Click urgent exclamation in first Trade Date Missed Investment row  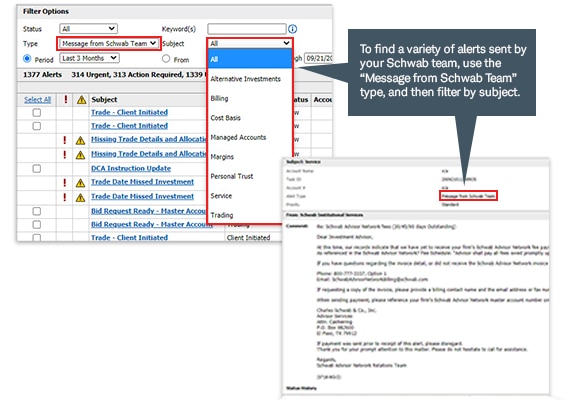tap(65, 182)
